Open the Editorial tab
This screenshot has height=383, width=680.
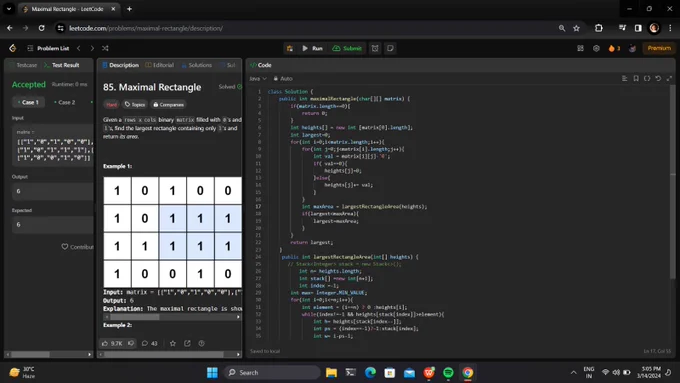point(160,65)
